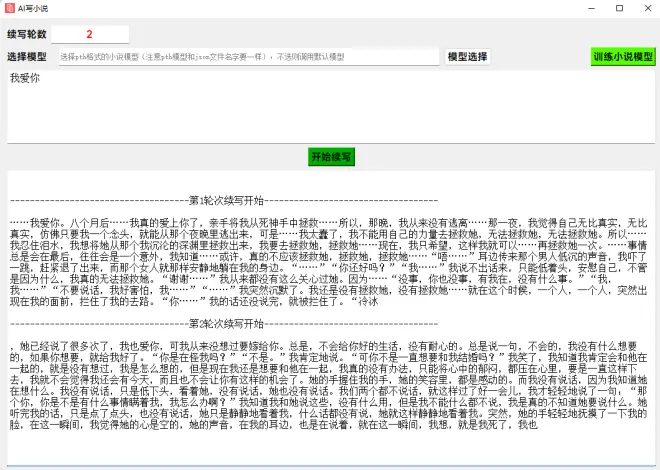Start writing with the 开始续写 button
This screenshot has height=470, width=660.
point(331,157)
